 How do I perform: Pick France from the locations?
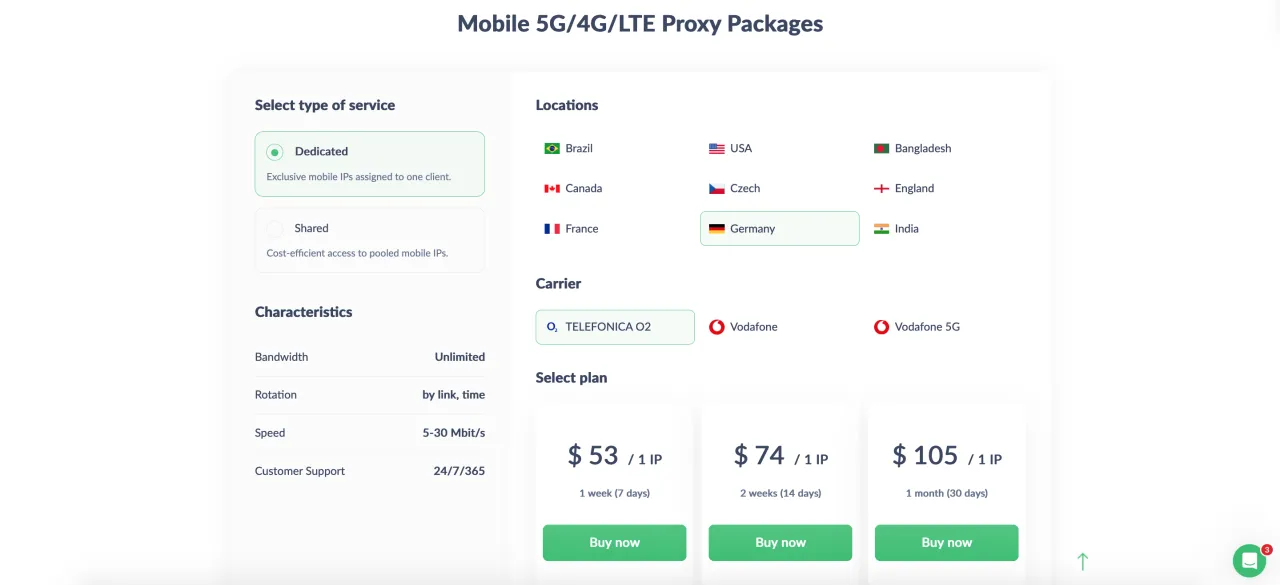[581, 229]
